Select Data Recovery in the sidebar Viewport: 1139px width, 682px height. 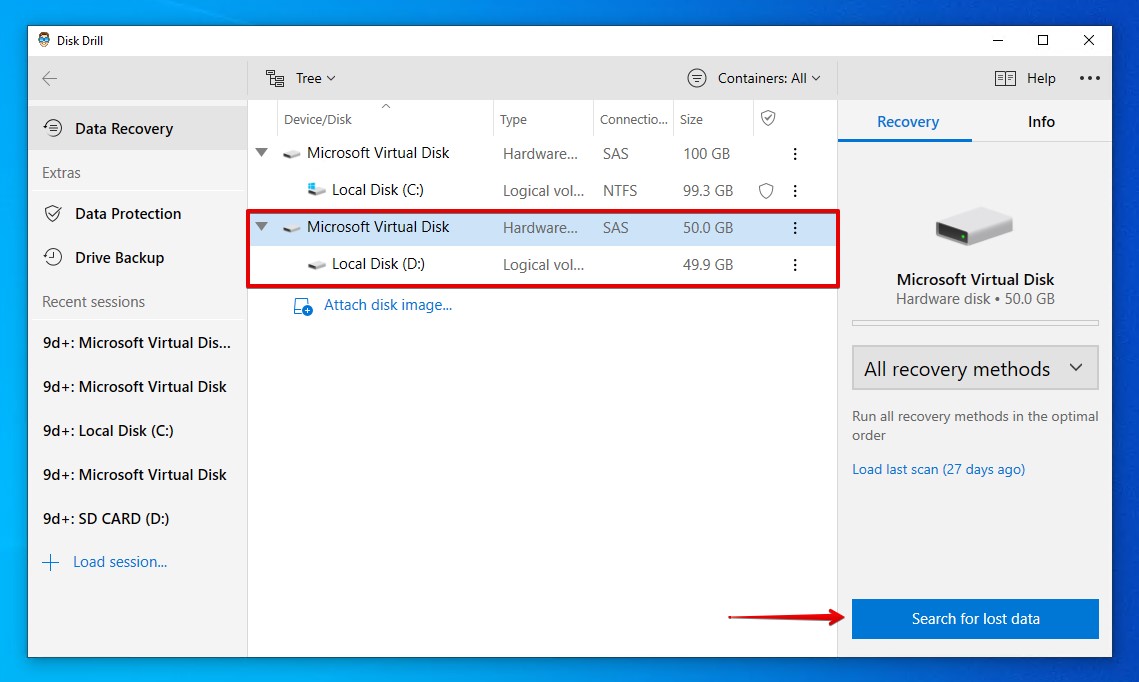(x=137, y=129)
